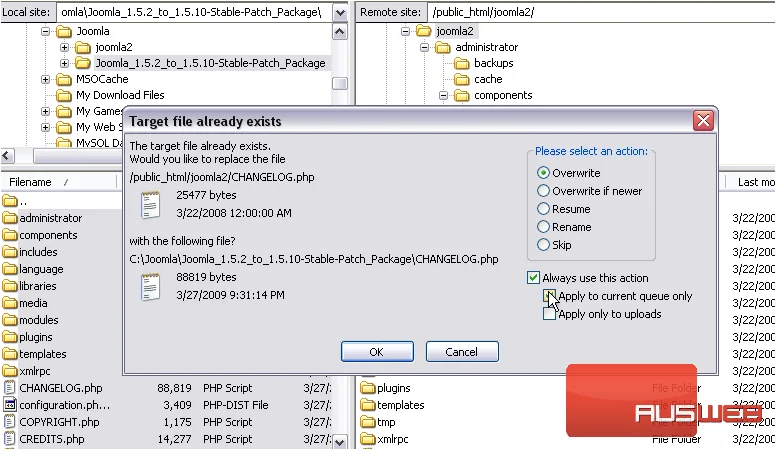Enable Apply only to uploads

pyautogui.click(x=549, y=314)
